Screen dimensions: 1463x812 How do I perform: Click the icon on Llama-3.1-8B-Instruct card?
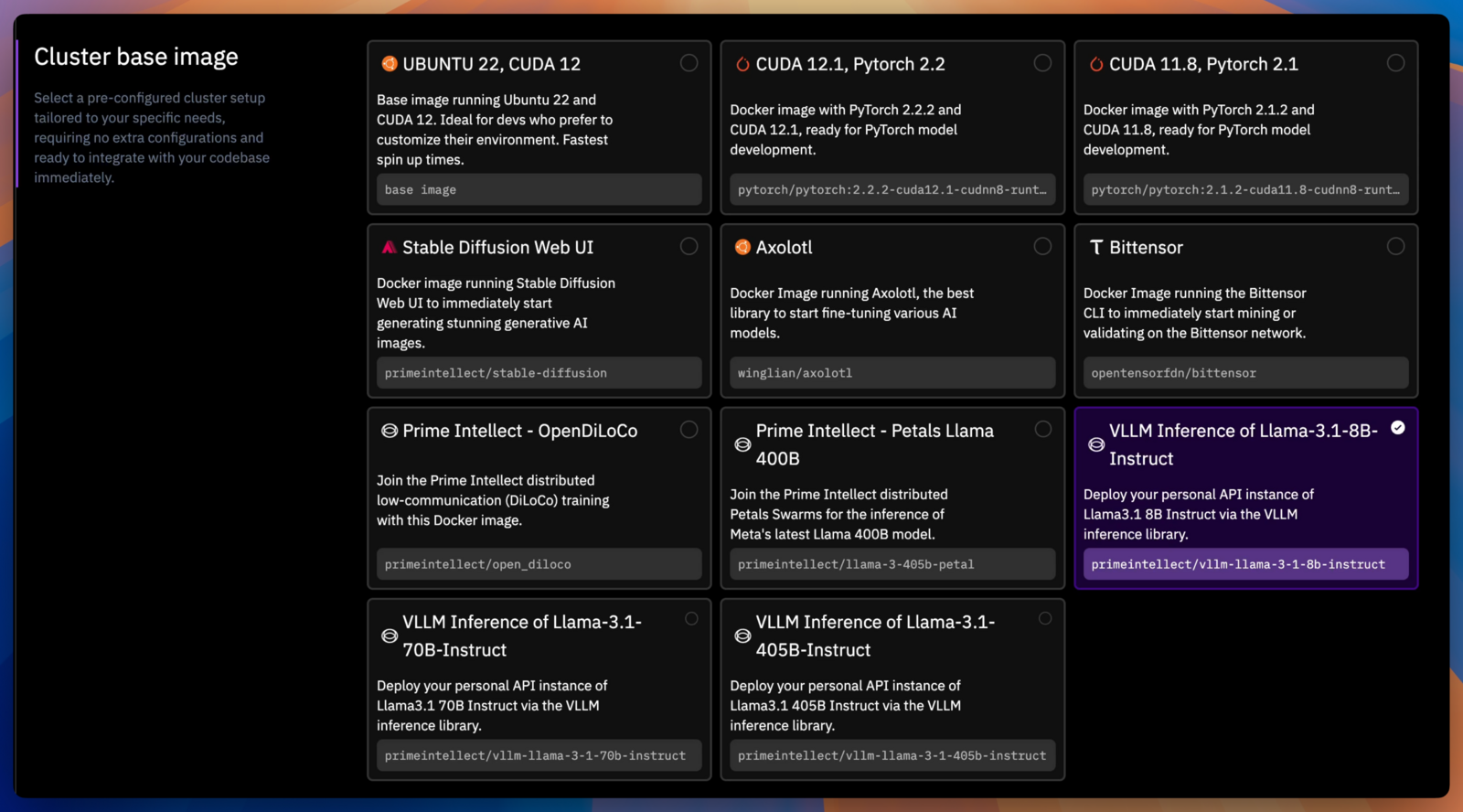pyautogui.click(x=1096, y=444)
